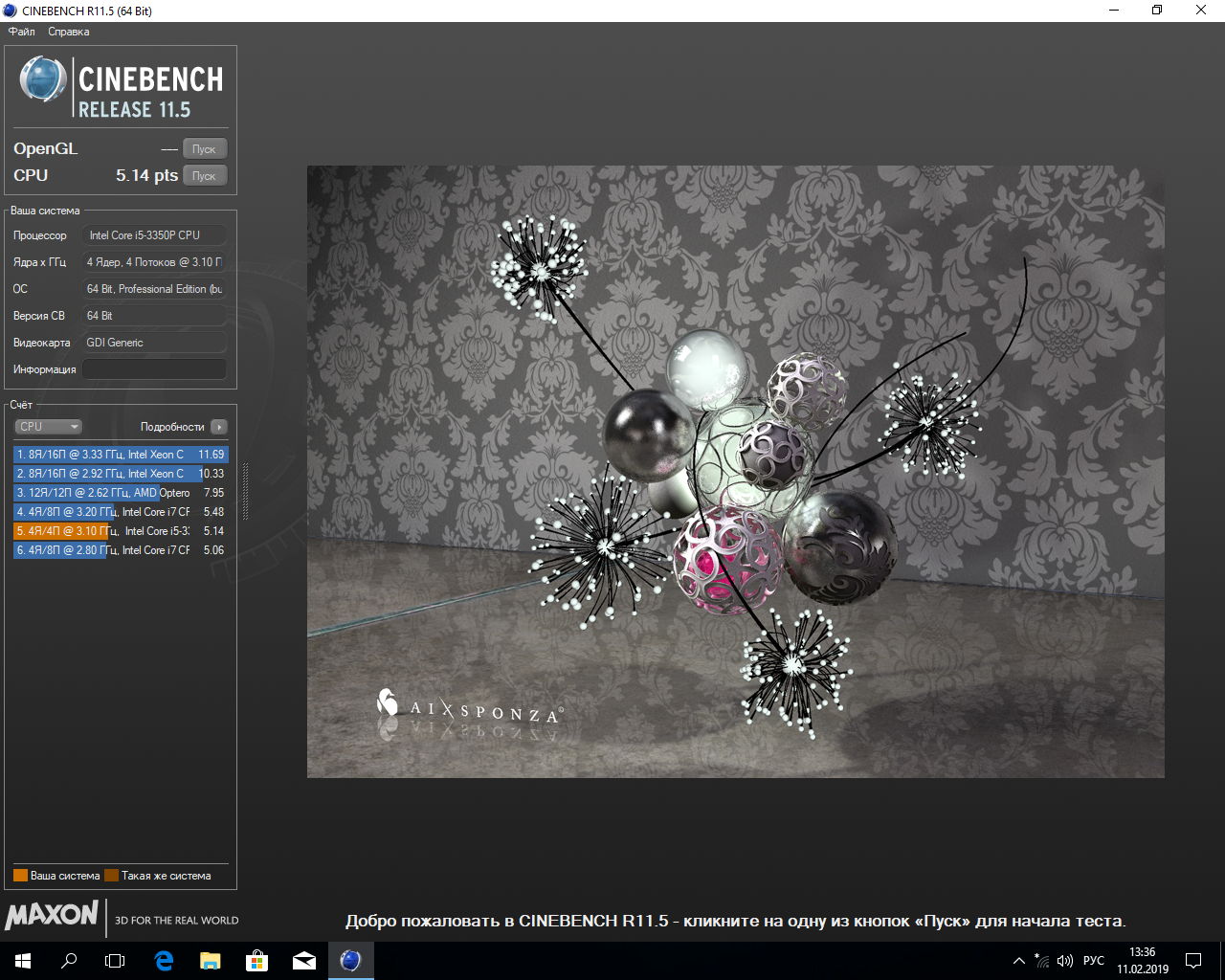Expand details with Подробности arrow button
The width and height of the screenshot is (1225, 980).
[219, 427]
